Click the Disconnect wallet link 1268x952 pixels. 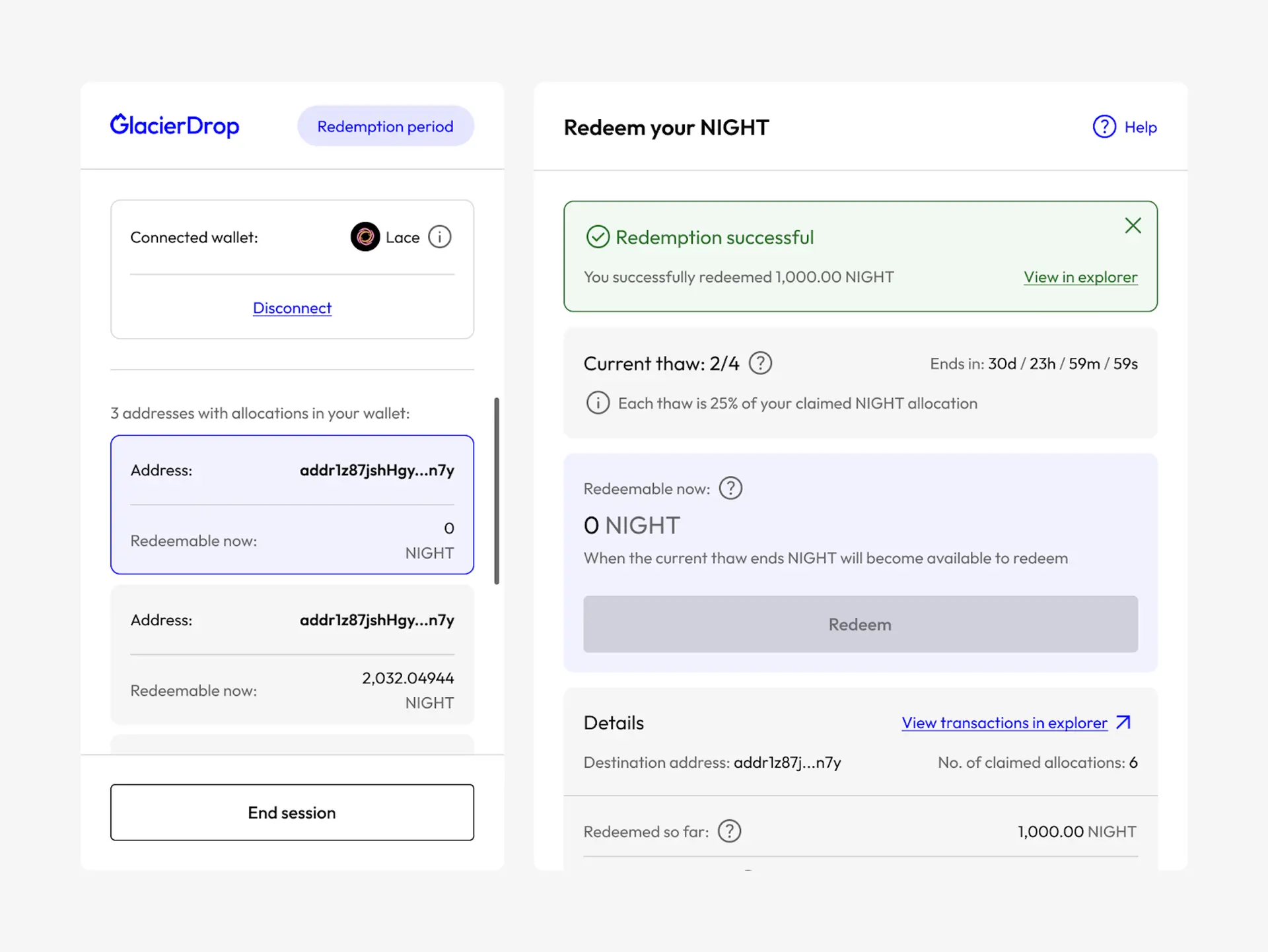[292, 308]
